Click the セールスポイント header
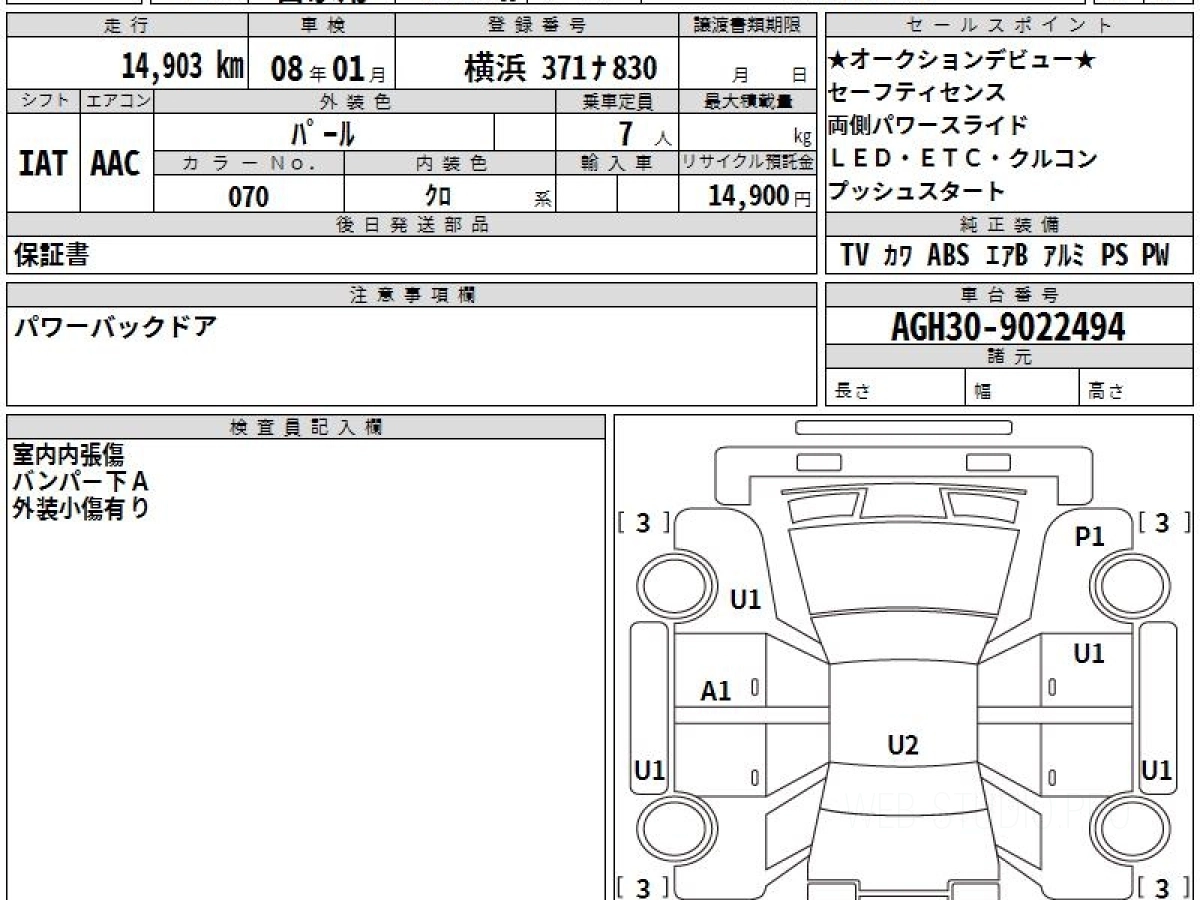Image resolution: width=1200 pixels, height=900 pixels. pyautogui.click(x=1010, y=26)
